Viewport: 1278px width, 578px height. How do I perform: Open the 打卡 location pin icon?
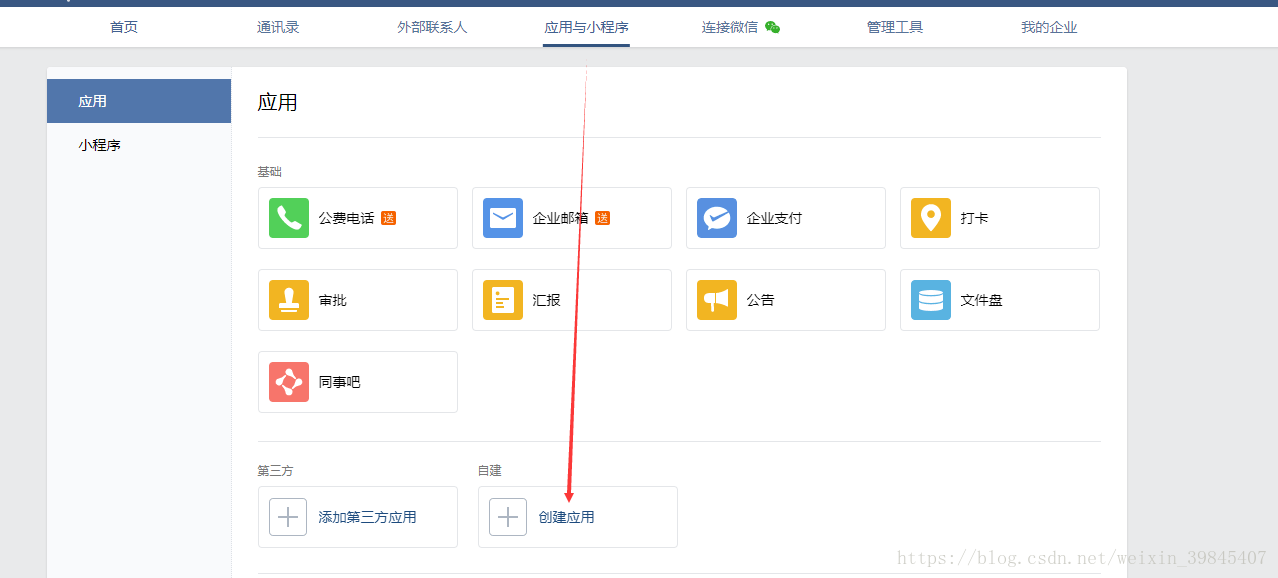coord(931,218)
